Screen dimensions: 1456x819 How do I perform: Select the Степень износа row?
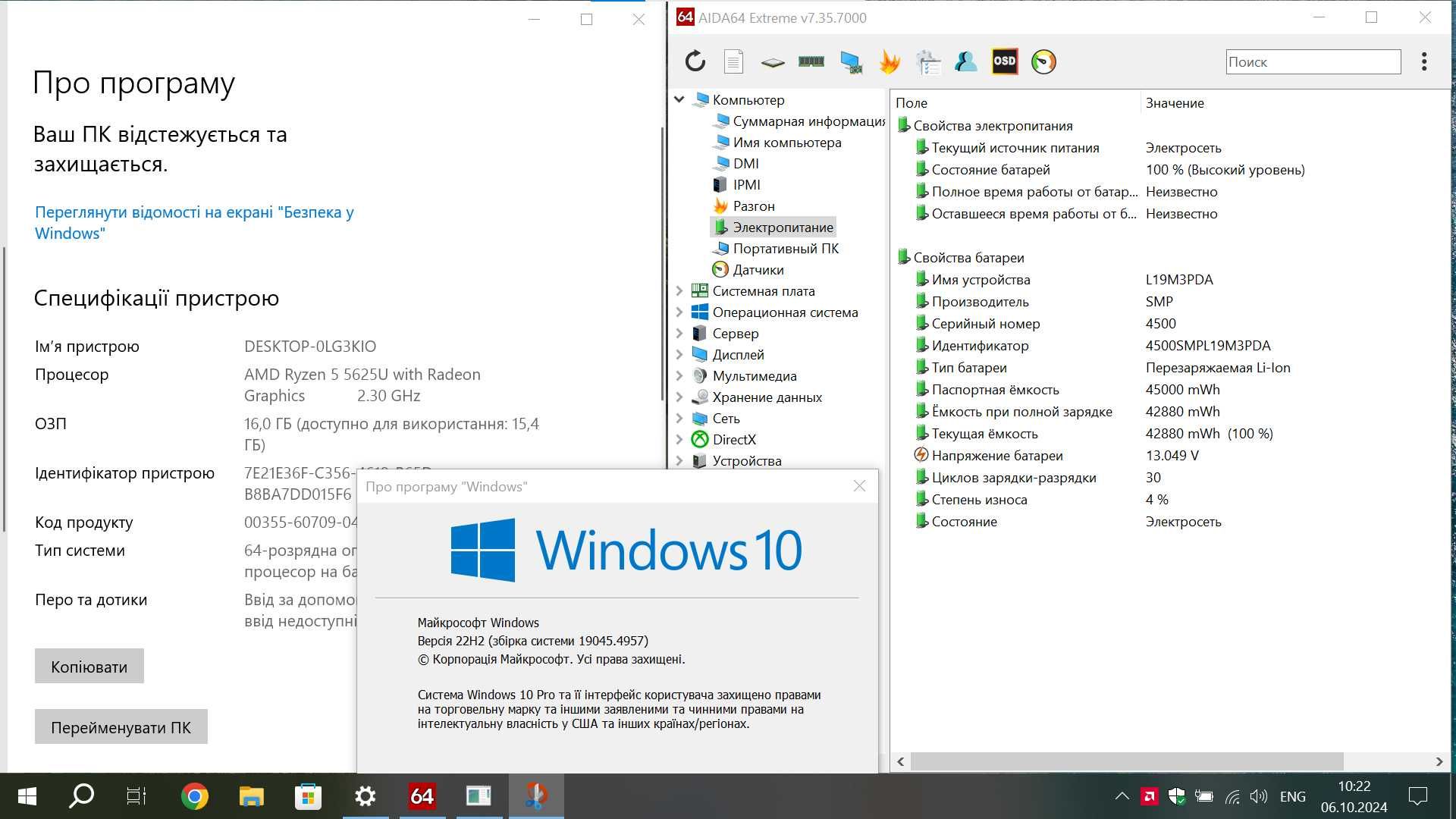tap(1168, 500)
